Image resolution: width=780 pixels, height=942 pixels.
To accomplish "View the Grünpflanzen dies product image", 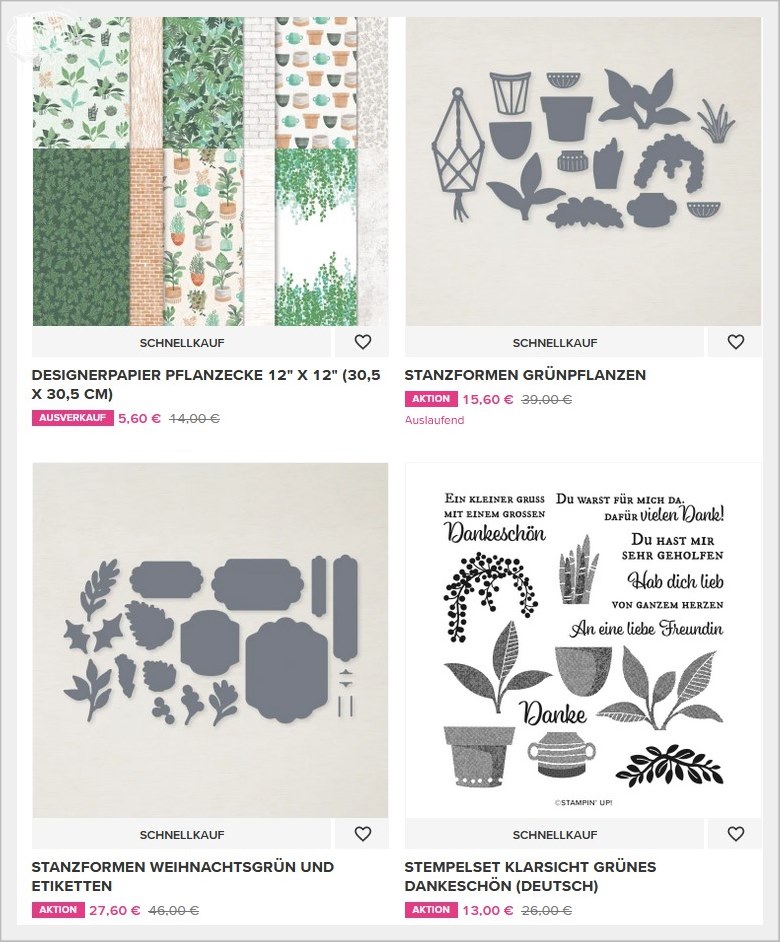I will tap(583, 171).
